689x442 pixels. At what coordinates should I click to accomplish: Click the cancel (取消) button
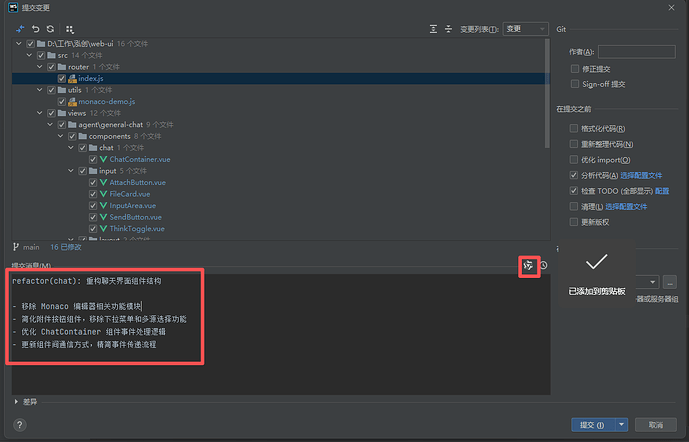coord(656,425)
